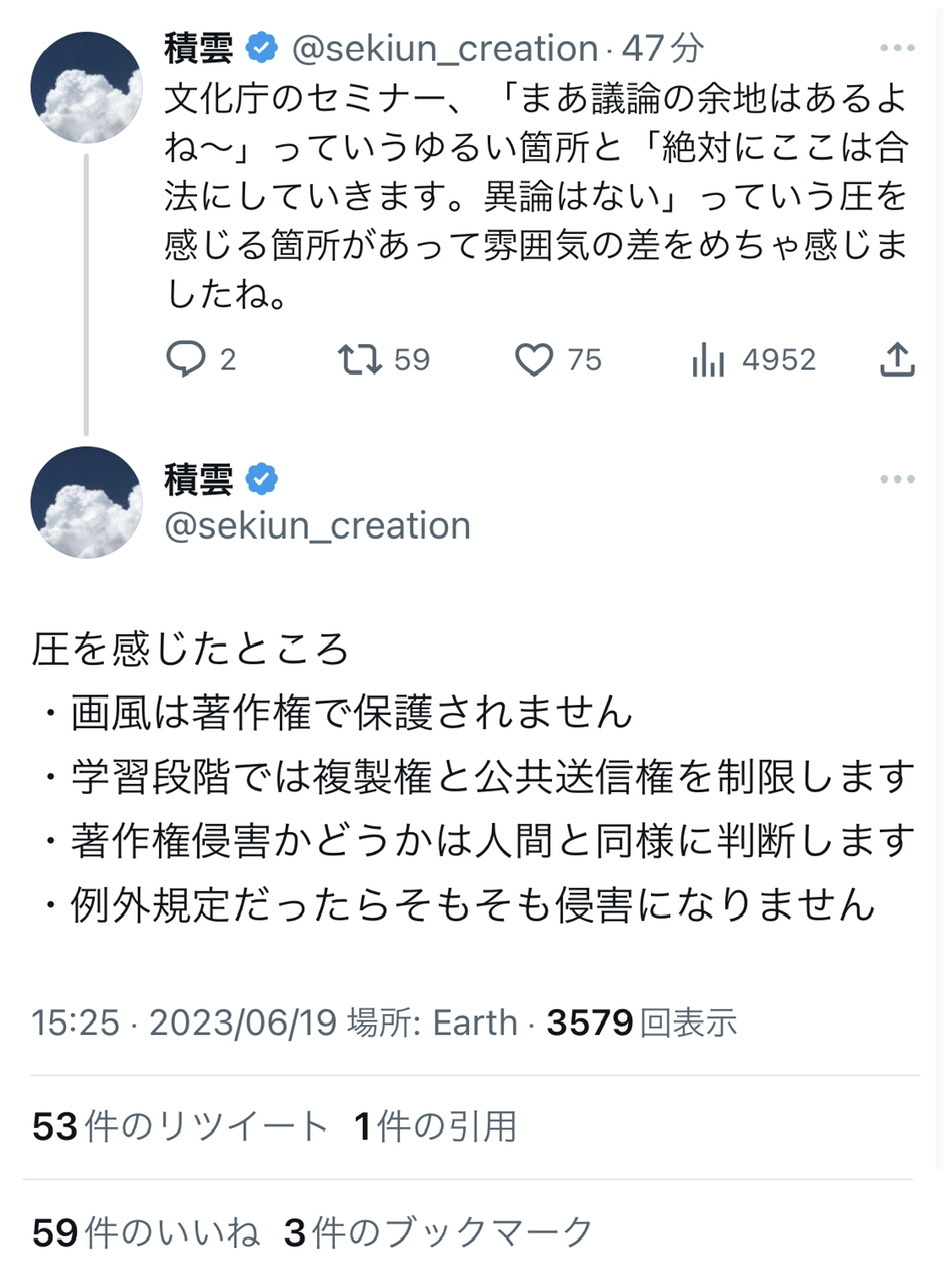Open the top cloud profile avatar
This screenshot has height=1280, width=950.
pyautogui.click(x=86, y=88)
